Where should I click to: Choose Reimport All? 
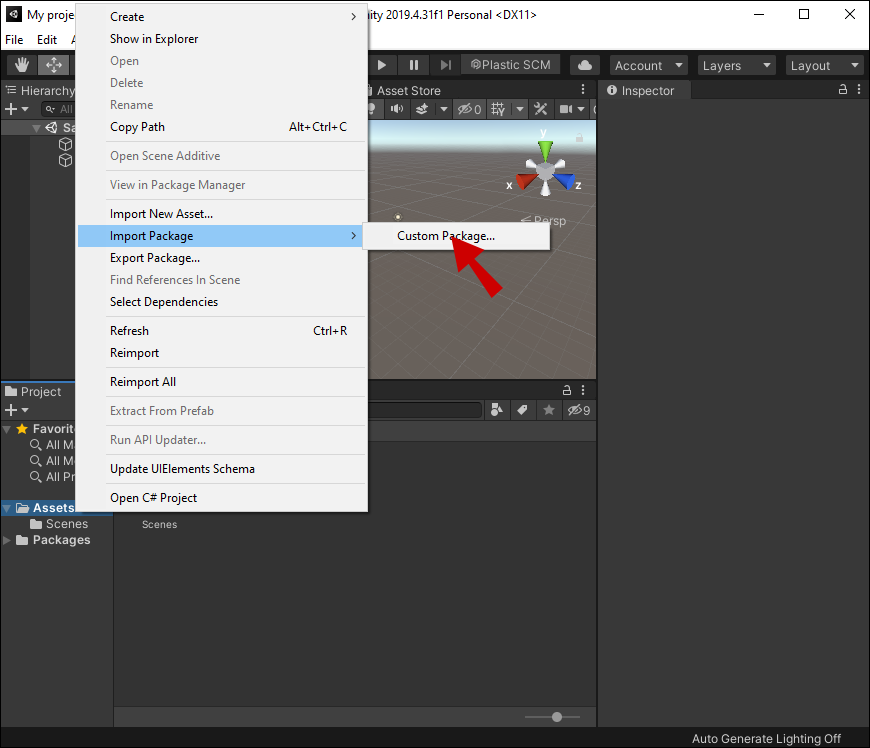pos(222,382)
